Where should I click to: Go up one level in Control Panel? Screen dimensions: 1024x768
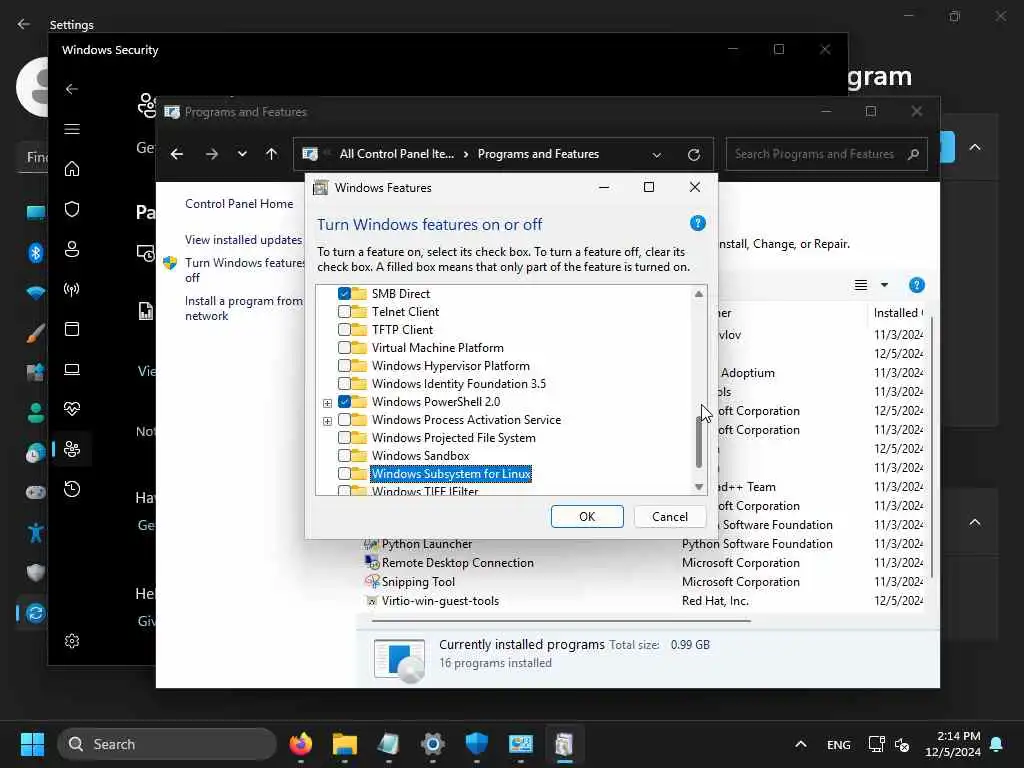pyautogui.click(x=272, y=154)
